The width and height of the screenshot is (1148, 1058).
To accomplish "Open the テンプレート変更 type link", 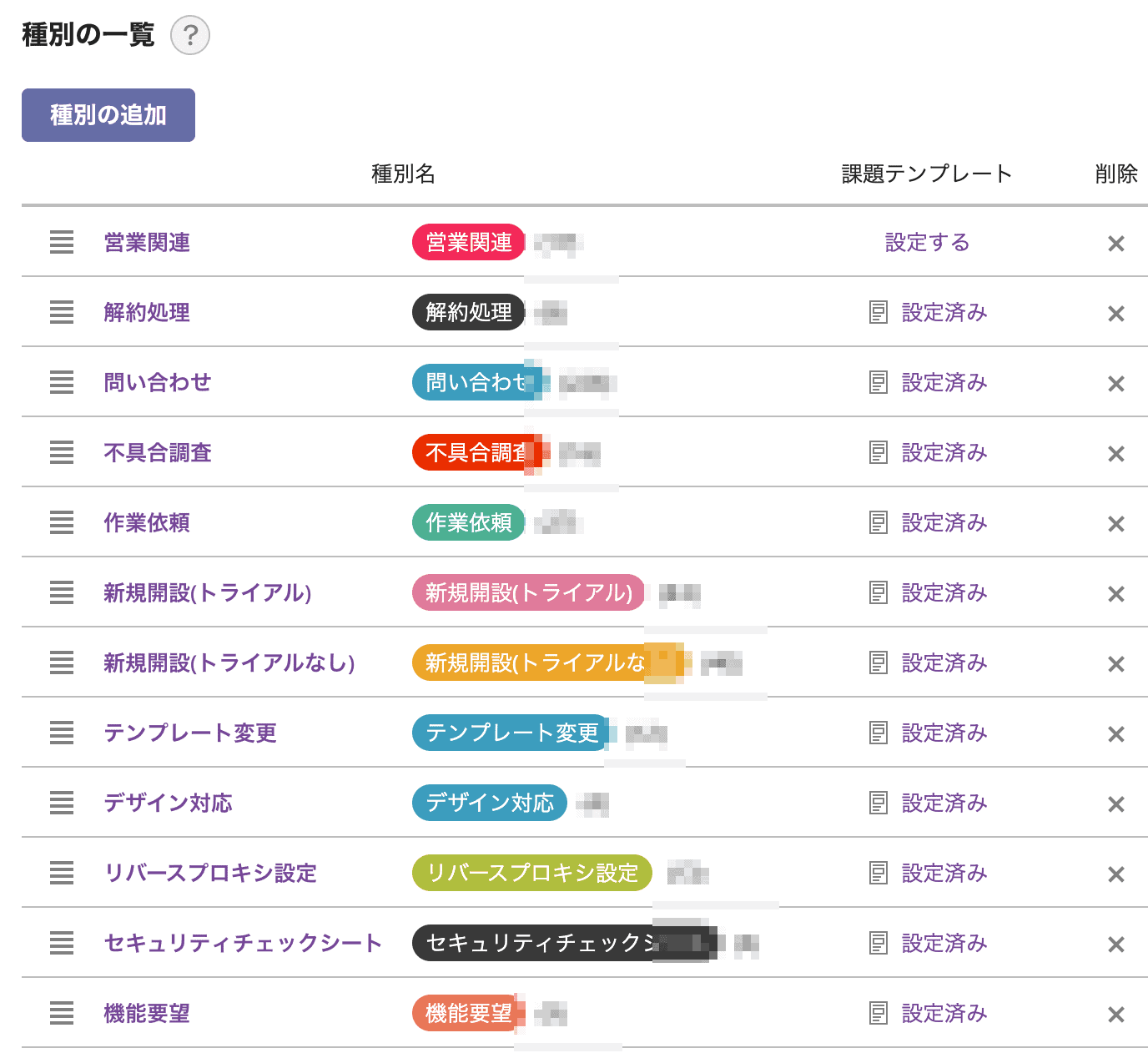I will pyautogui.click(x=190, y=733).
